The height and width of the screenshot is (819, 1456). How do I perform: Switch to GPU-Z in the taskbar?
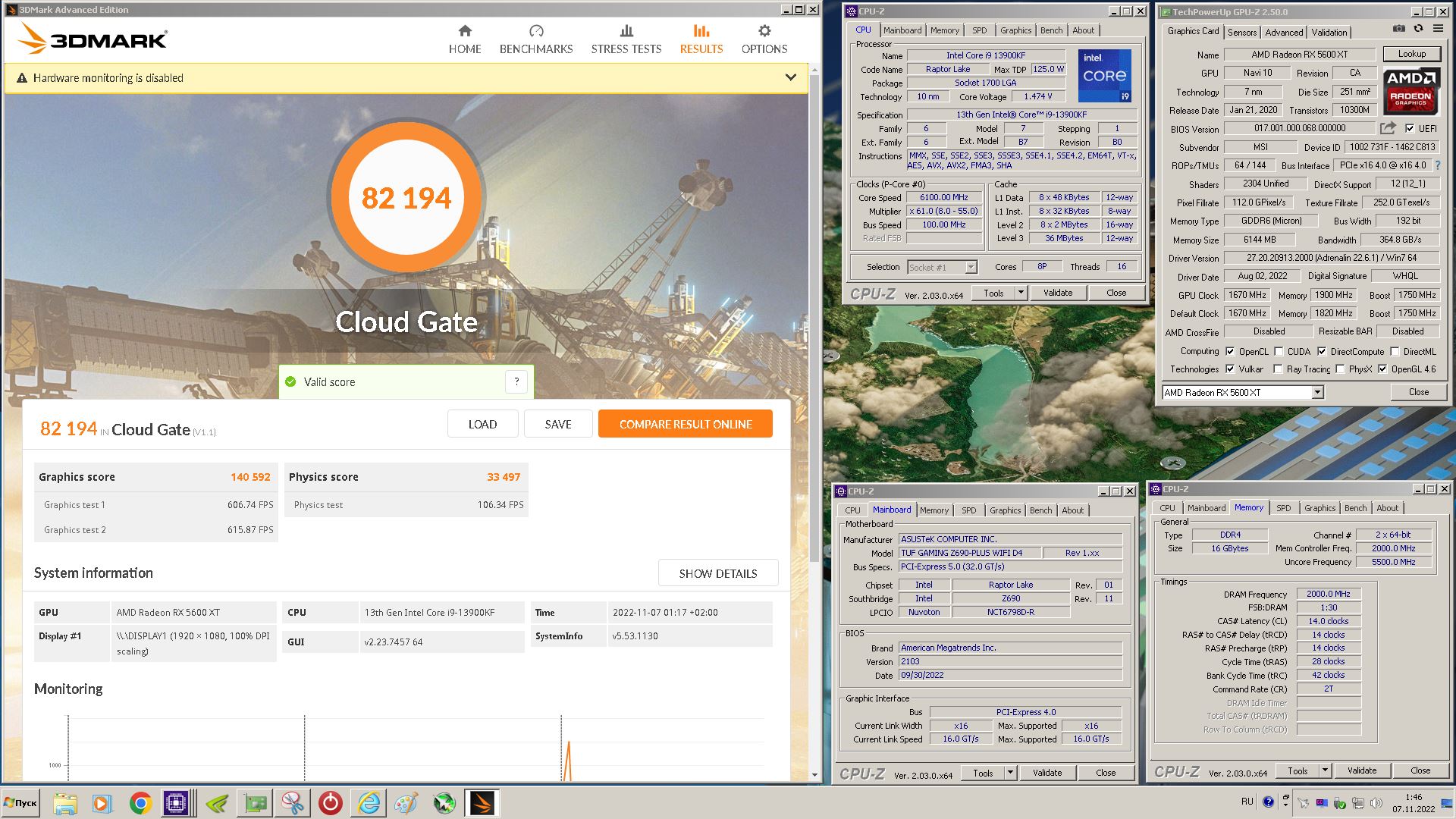click(256, 803)
